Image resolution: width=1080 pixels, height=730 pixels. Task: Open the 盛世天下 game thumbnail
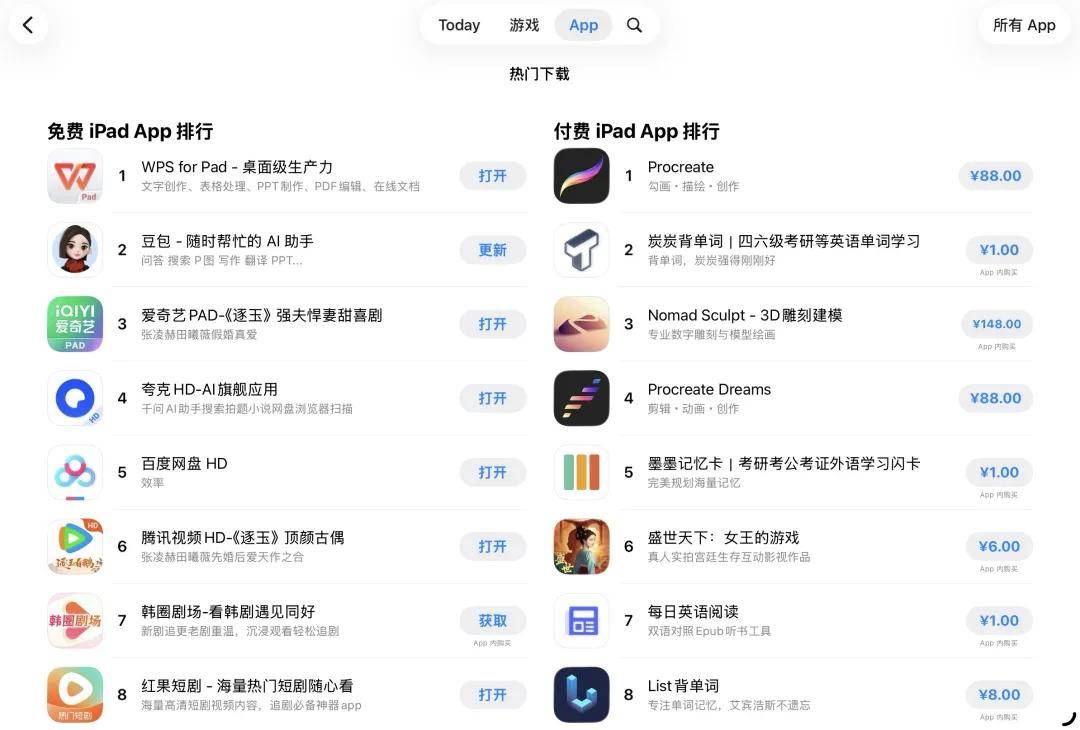(x=581, y=546)
